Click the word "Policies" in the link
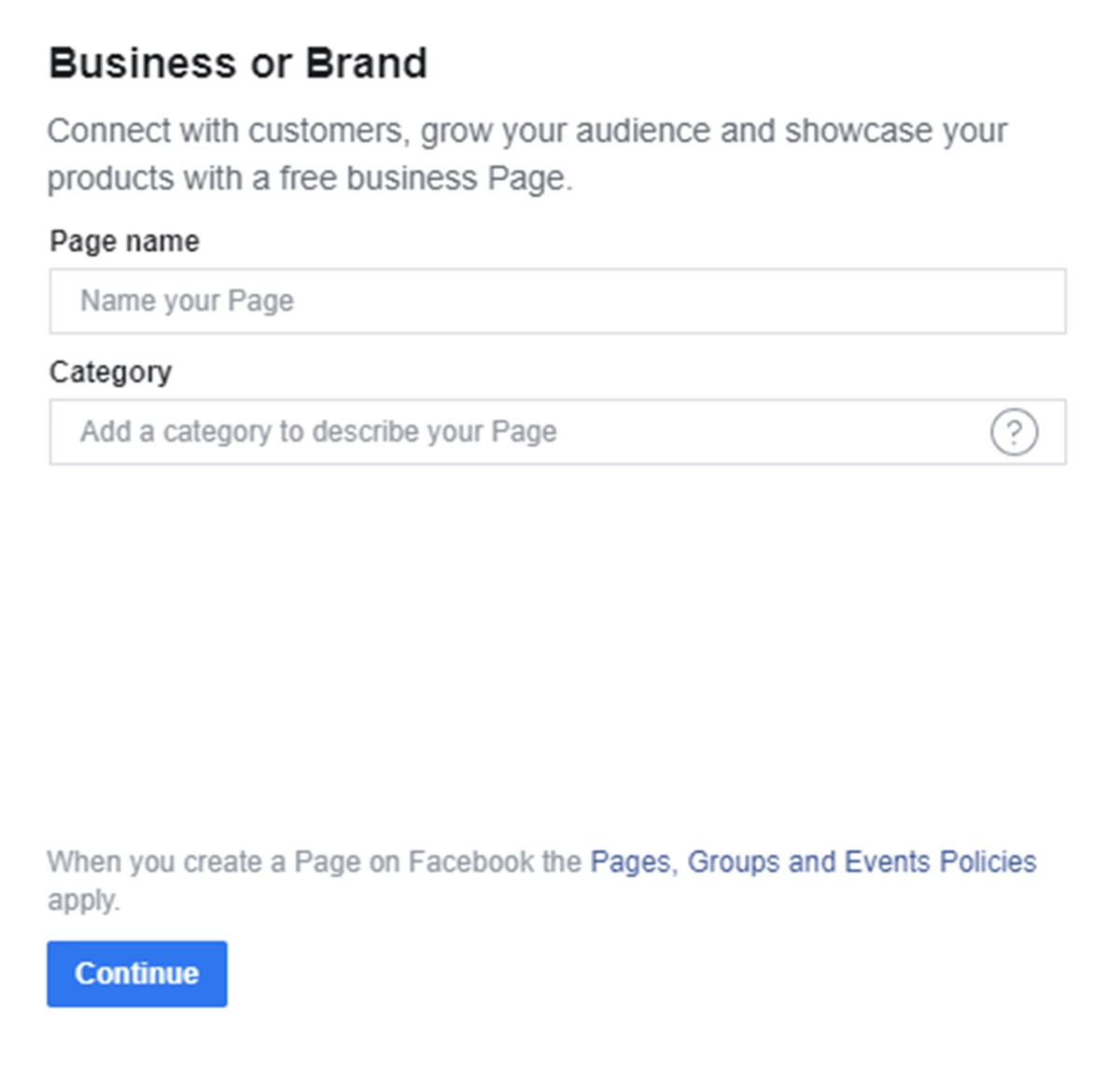The image size is (1120, 1089). click(987, 861)
